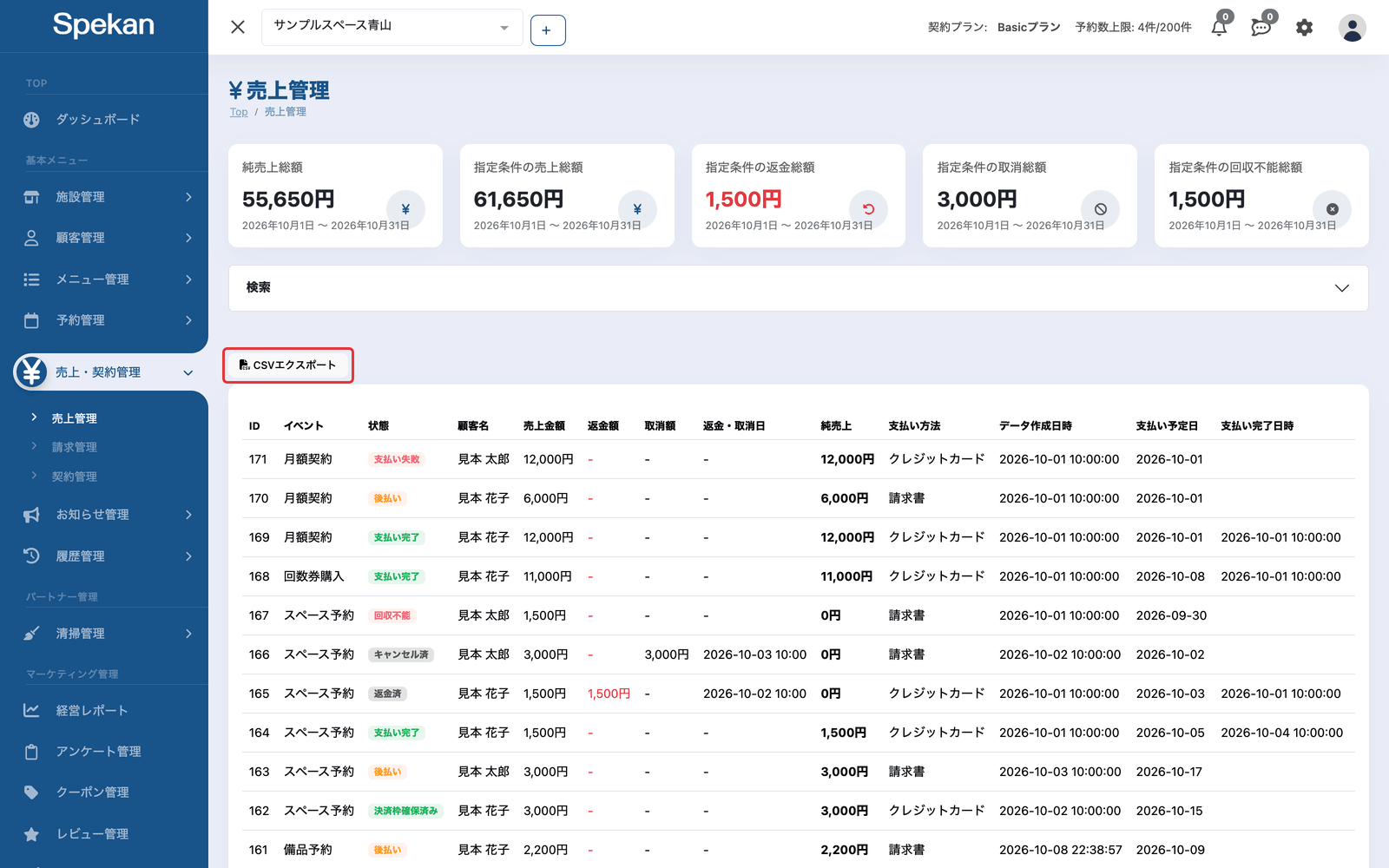This screenshot has height=868, width=1389.
Task: Click the アンケート管理 clipboard icon
Action: click(x=31, y=752)
